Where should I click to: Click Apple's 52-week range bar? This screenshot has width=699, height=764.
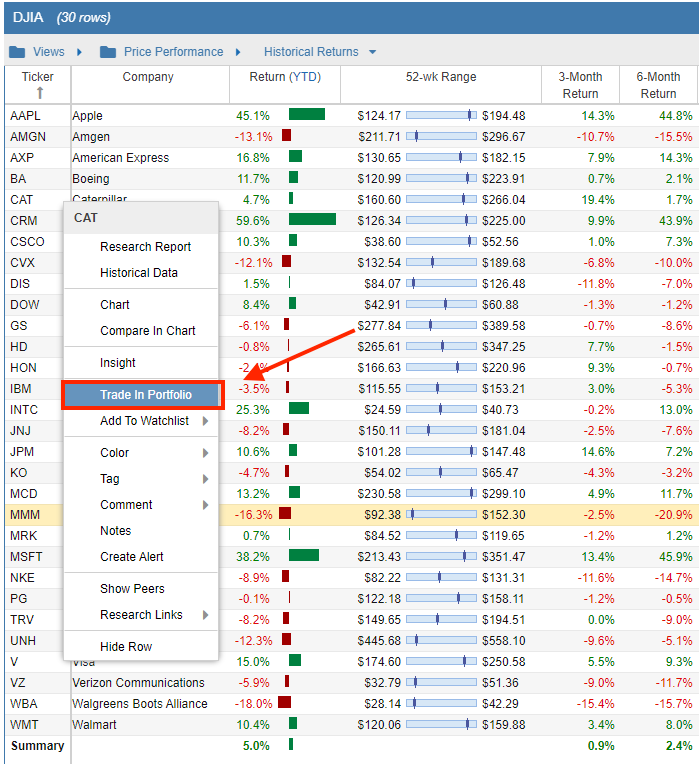point(441,115)
